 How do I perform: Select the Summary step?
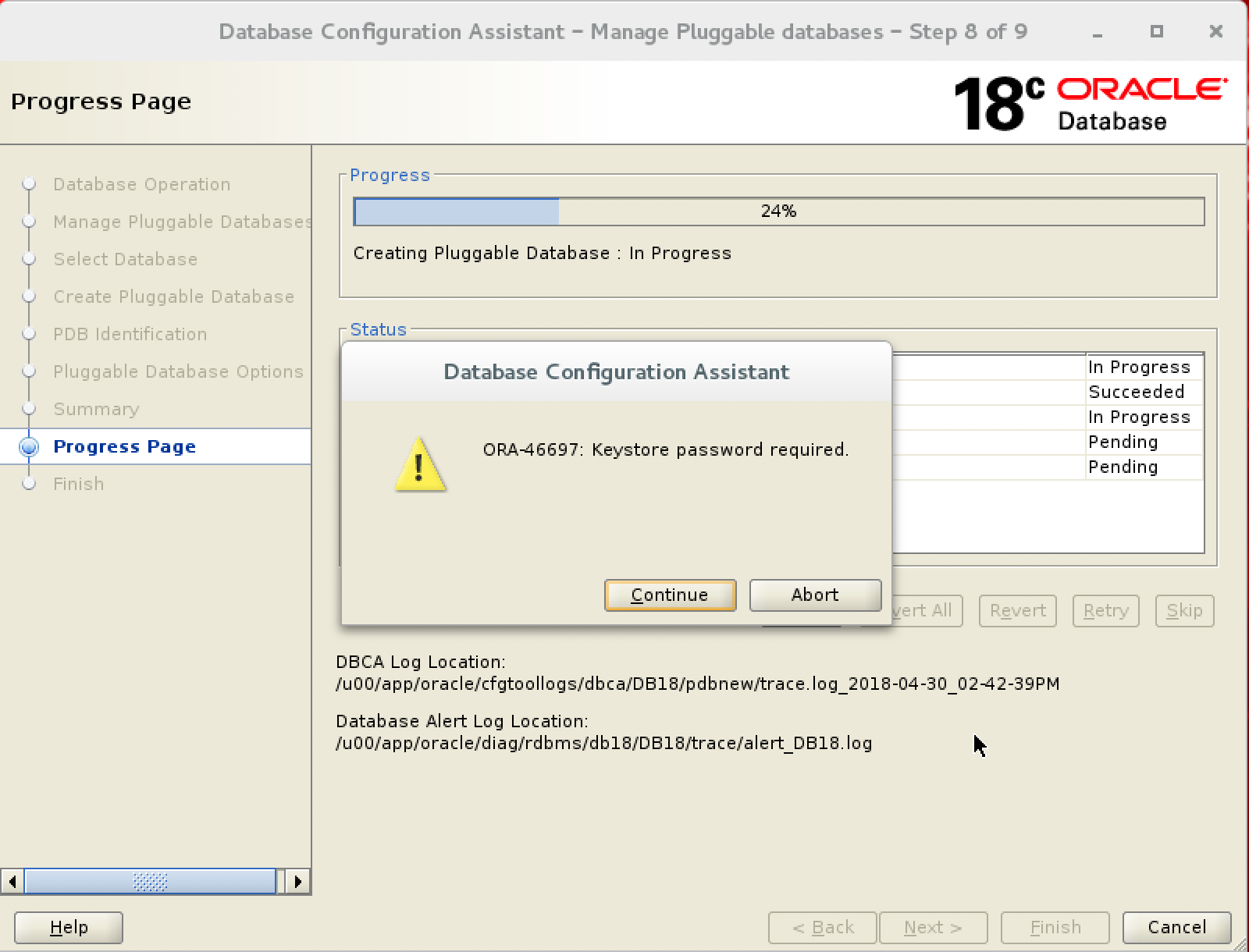pyautogui.click(x=96, y=409)
